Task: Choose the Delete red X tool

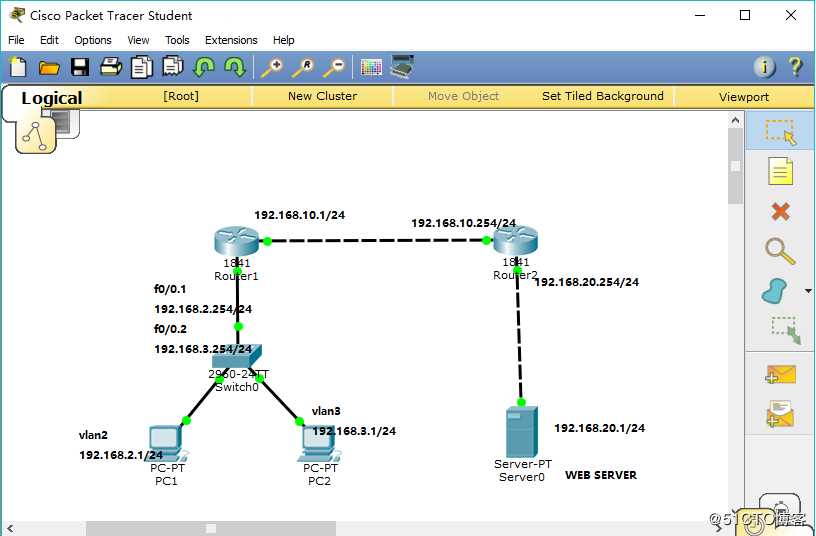Action: click(780, 212)
